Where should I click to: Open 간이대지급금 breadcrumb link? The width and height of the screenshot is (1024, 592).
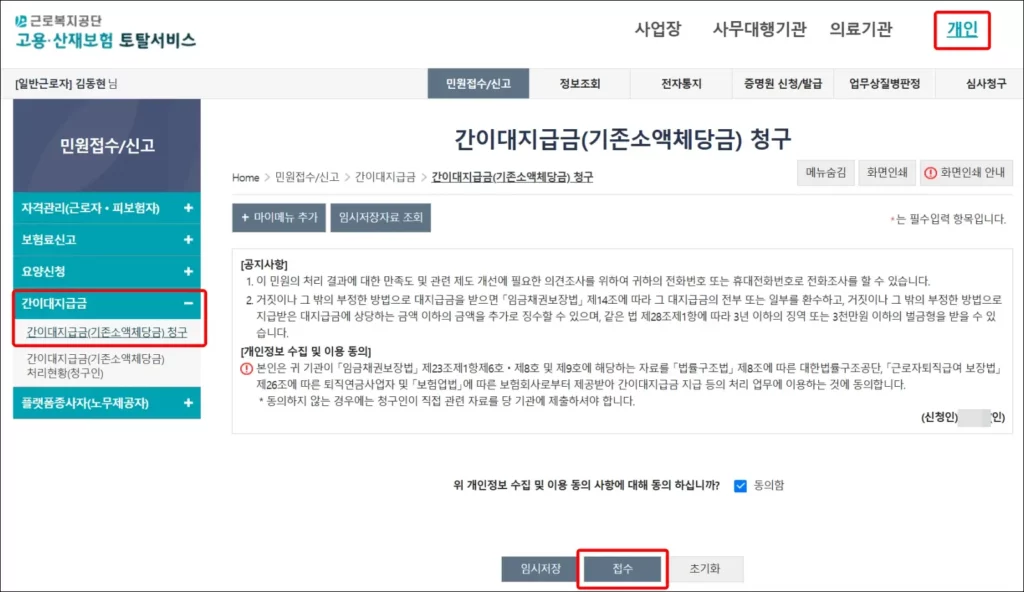pyautogui.click(x=385, y=177)
